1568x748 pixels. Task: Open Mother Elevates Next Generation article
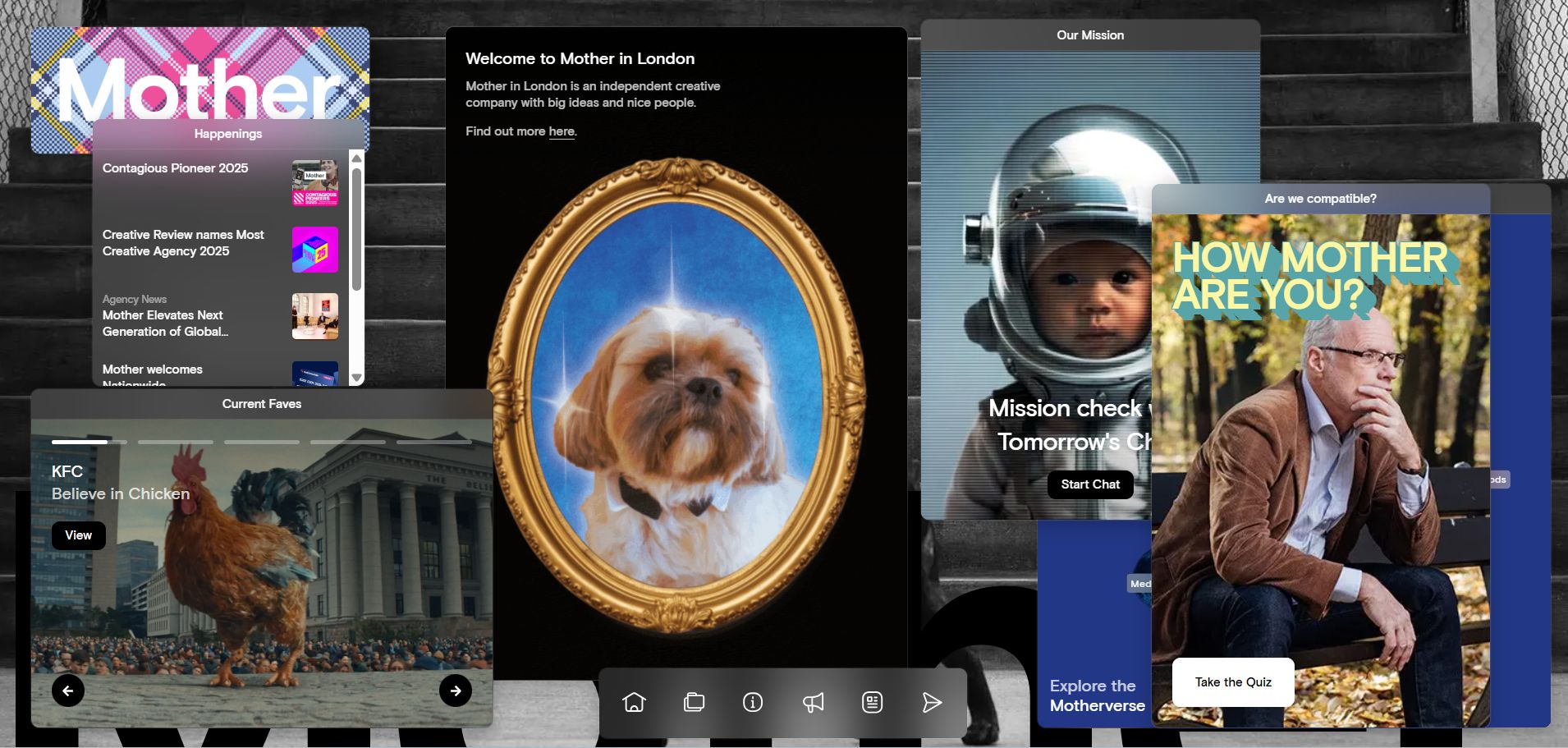pyautogui.click(x=164, y=324)
